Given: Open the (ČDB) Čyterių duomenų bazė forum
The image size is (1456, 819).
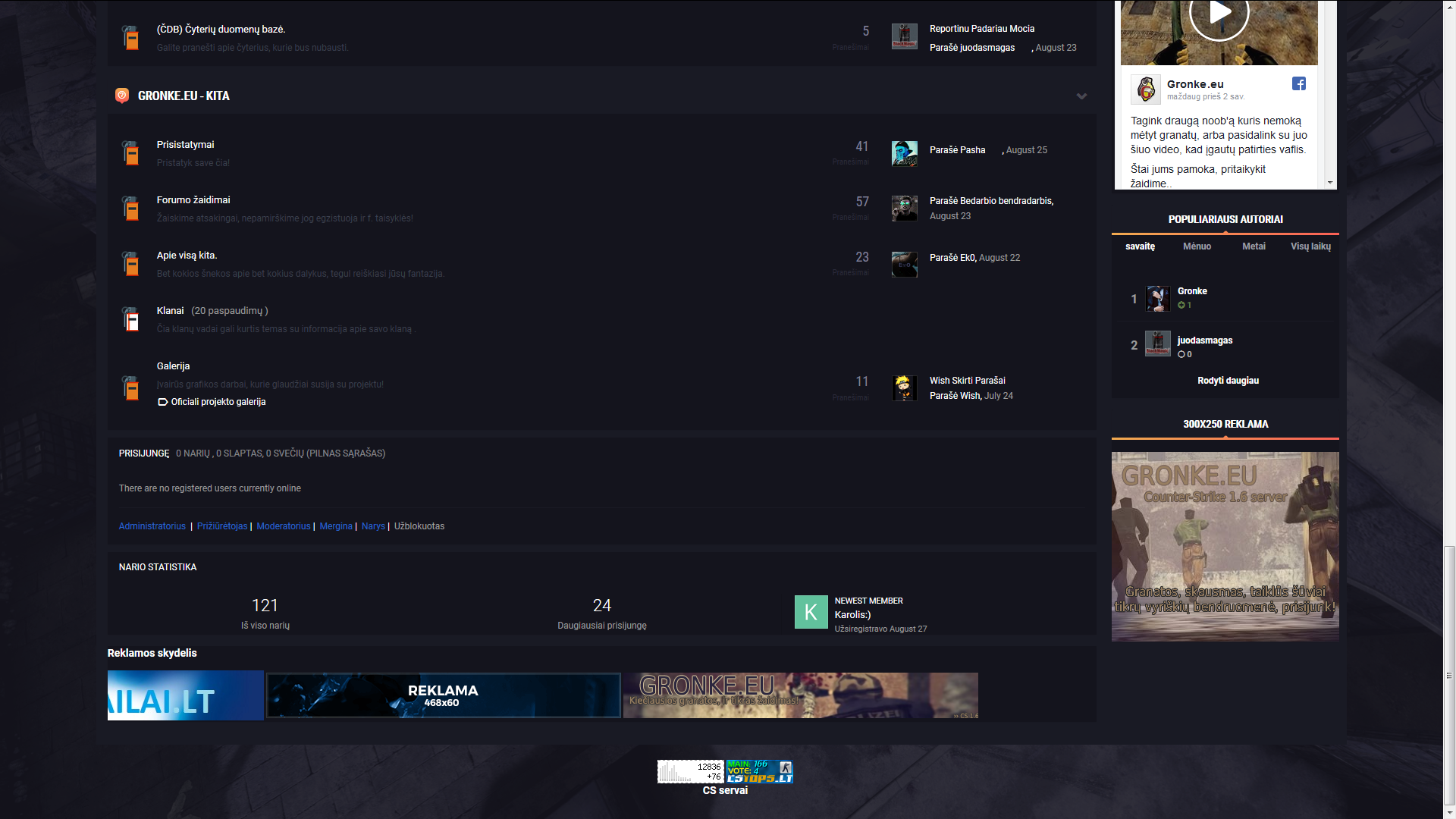Looking at the screenshot, I should 221,30.
